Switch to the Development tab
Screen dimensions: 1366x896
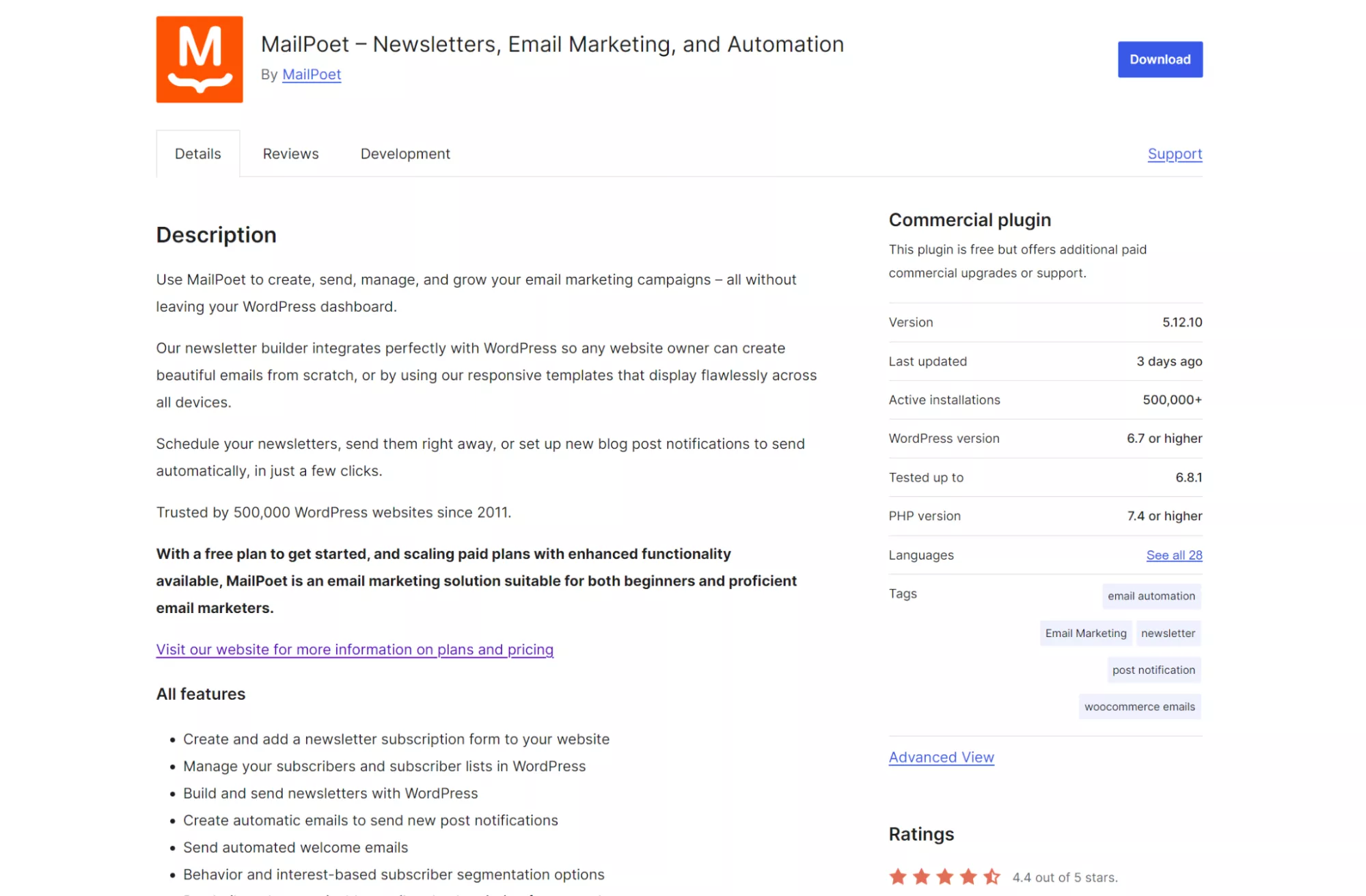405,154
